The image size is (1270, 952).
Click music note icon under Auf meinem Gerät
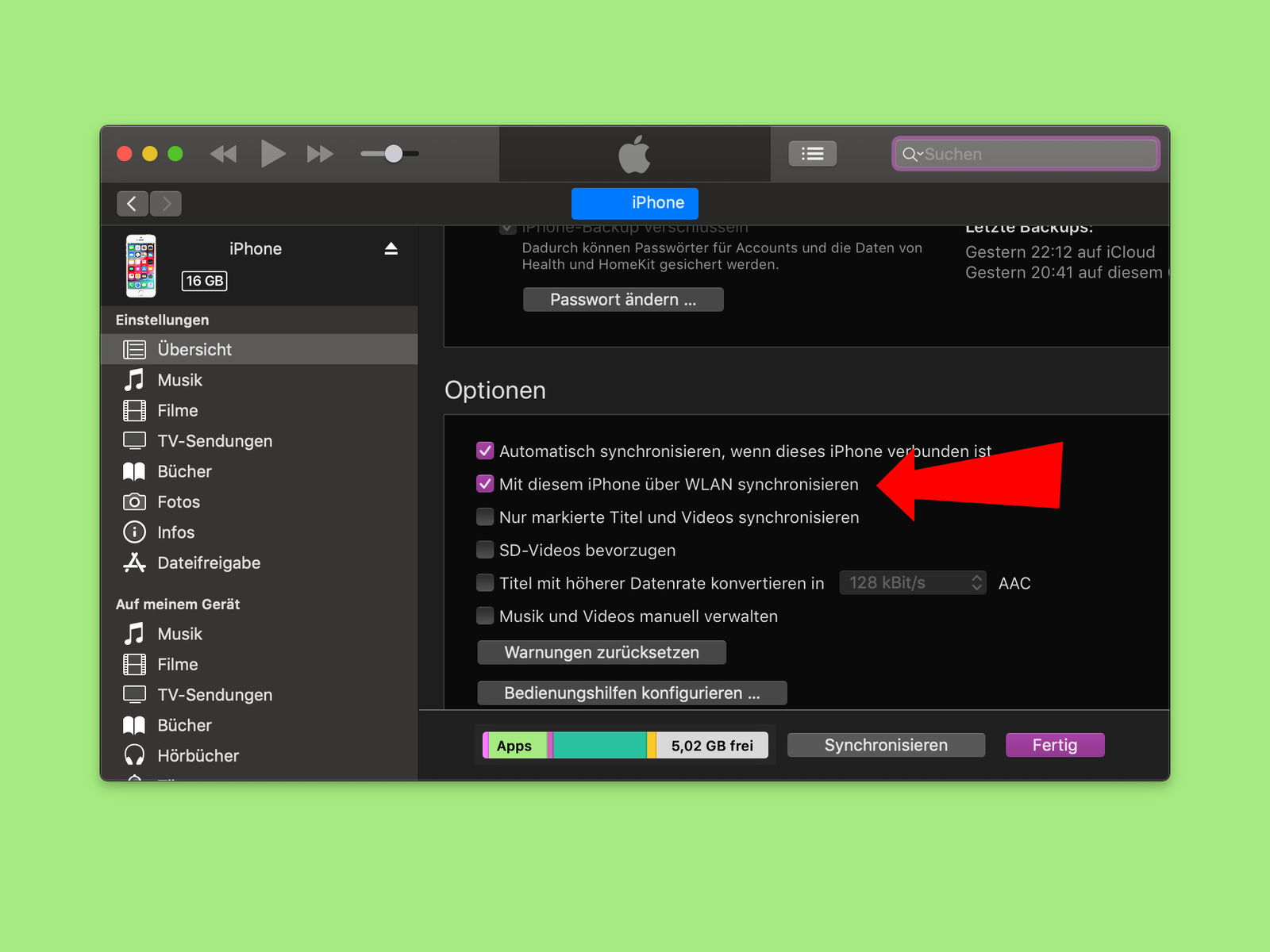click(x=134, y=634)
